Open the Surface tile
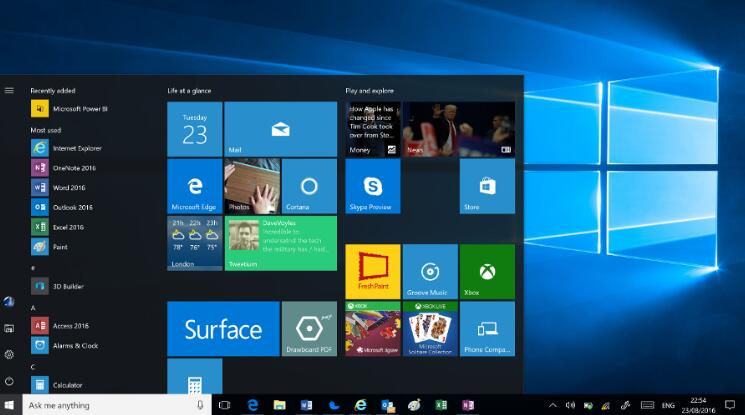Image resolution: width=745 pixels, height=415 pixels. coord(223,329)
